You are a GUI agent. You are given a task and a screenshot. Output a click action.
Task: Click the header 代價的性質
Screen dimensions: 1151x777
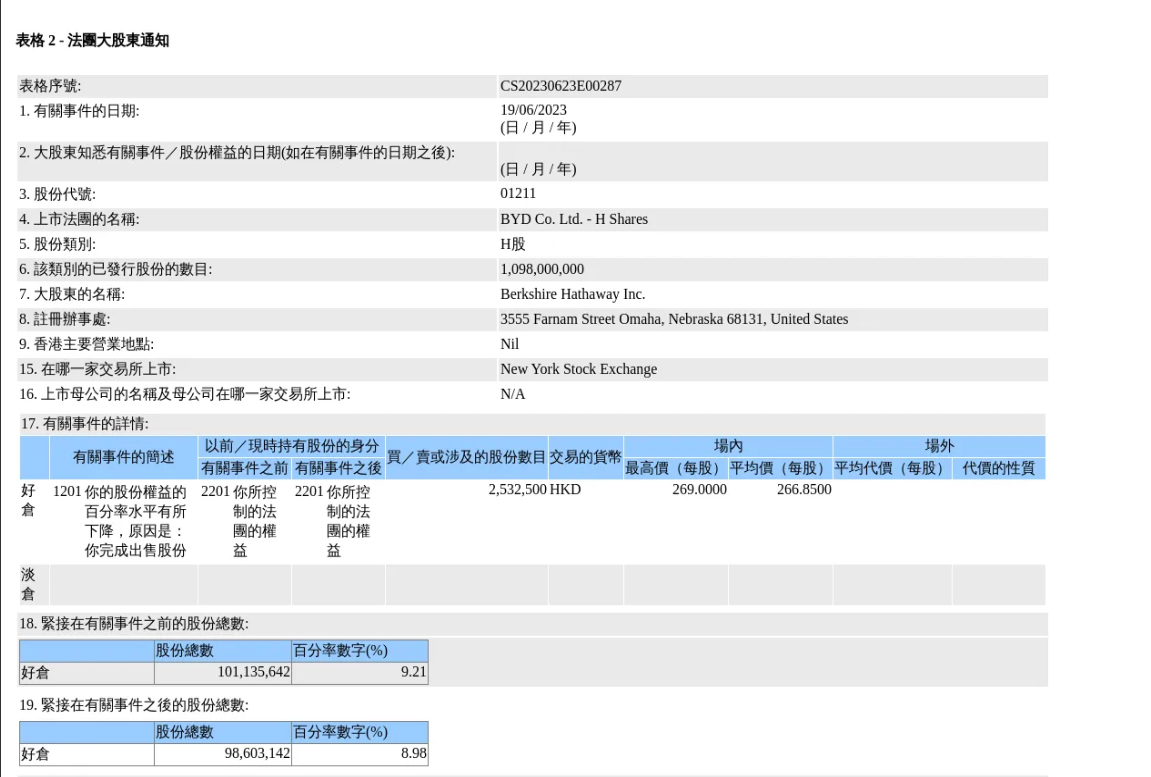pyautogui.click(x=999, y=468)
